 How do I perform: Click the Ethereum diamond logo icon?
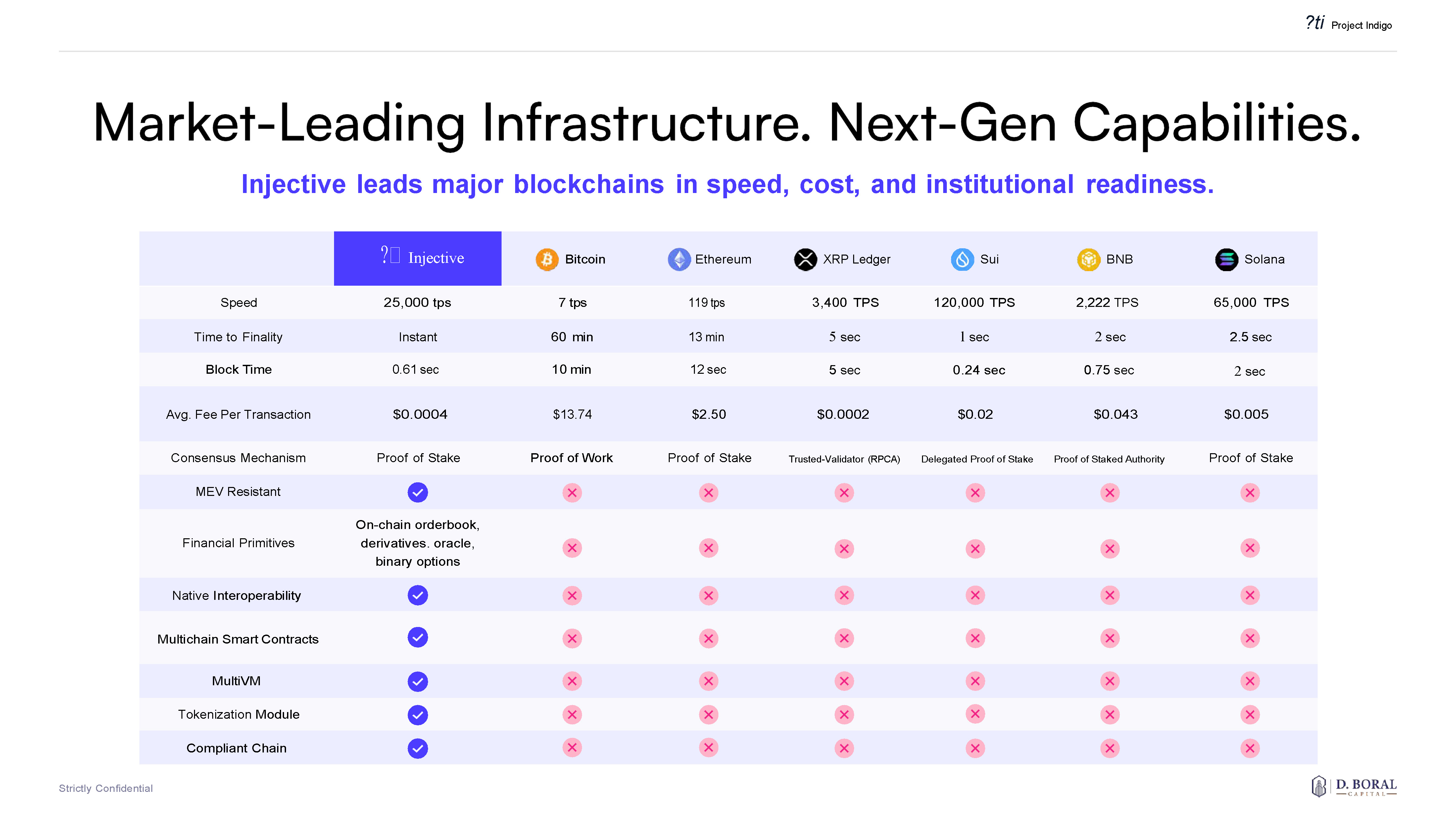point(679,260)
